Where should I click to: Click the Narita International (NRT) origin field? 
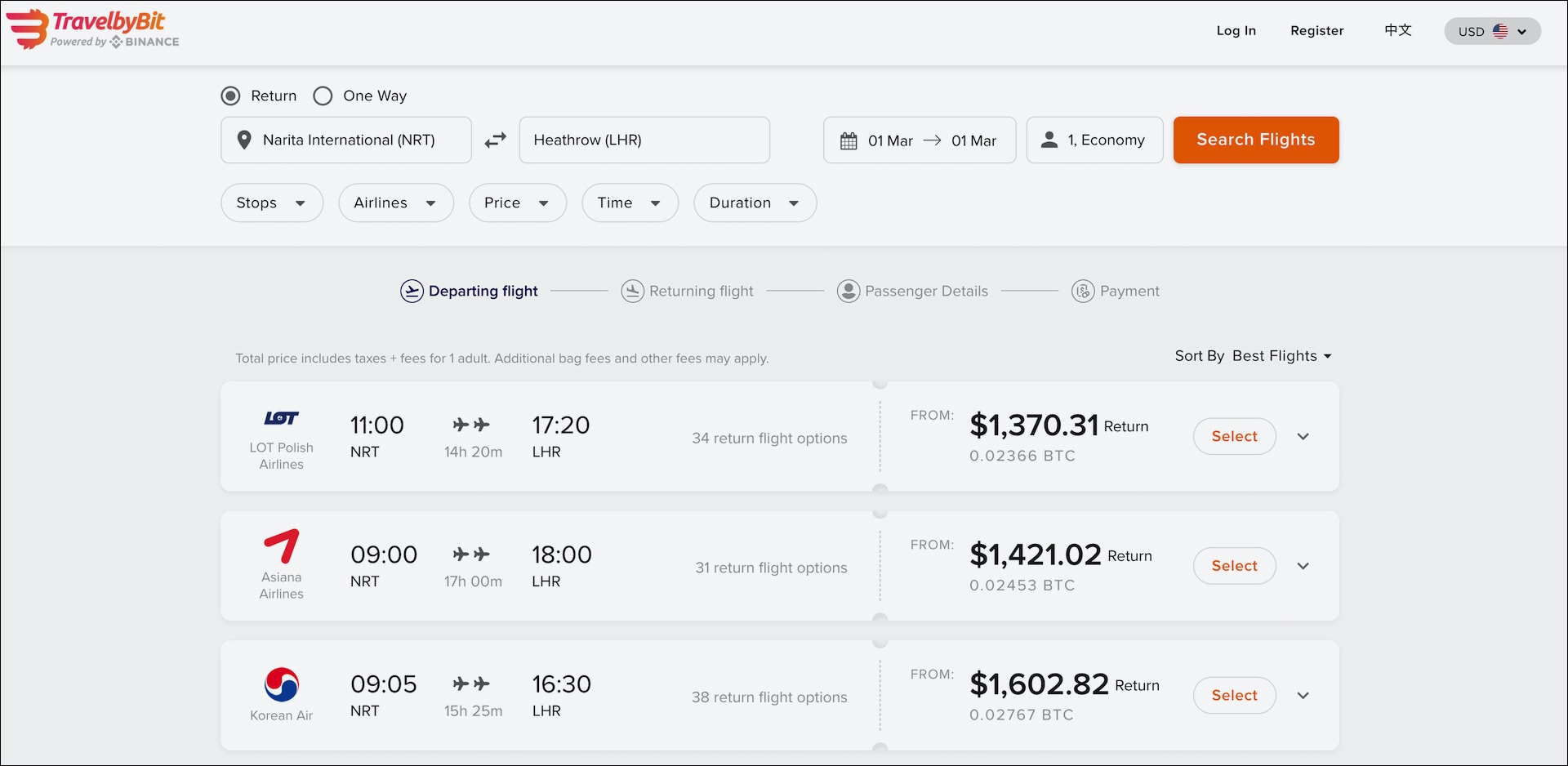[x=346, y=140]
